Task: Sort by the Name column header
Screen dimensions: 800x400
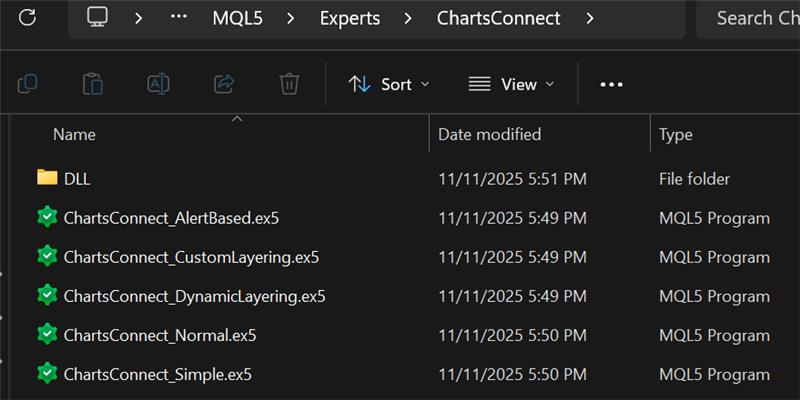Action: [74, 134]
